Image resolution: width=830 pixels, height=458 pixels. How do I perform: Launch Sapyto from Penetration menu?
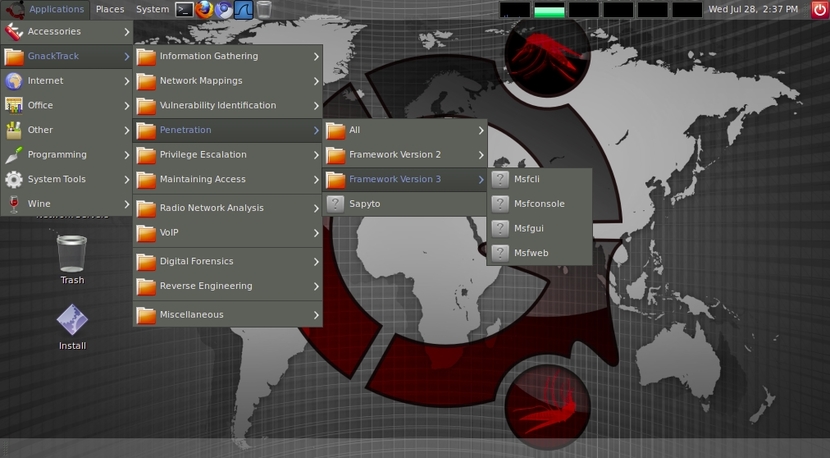[x=404, y=204]
